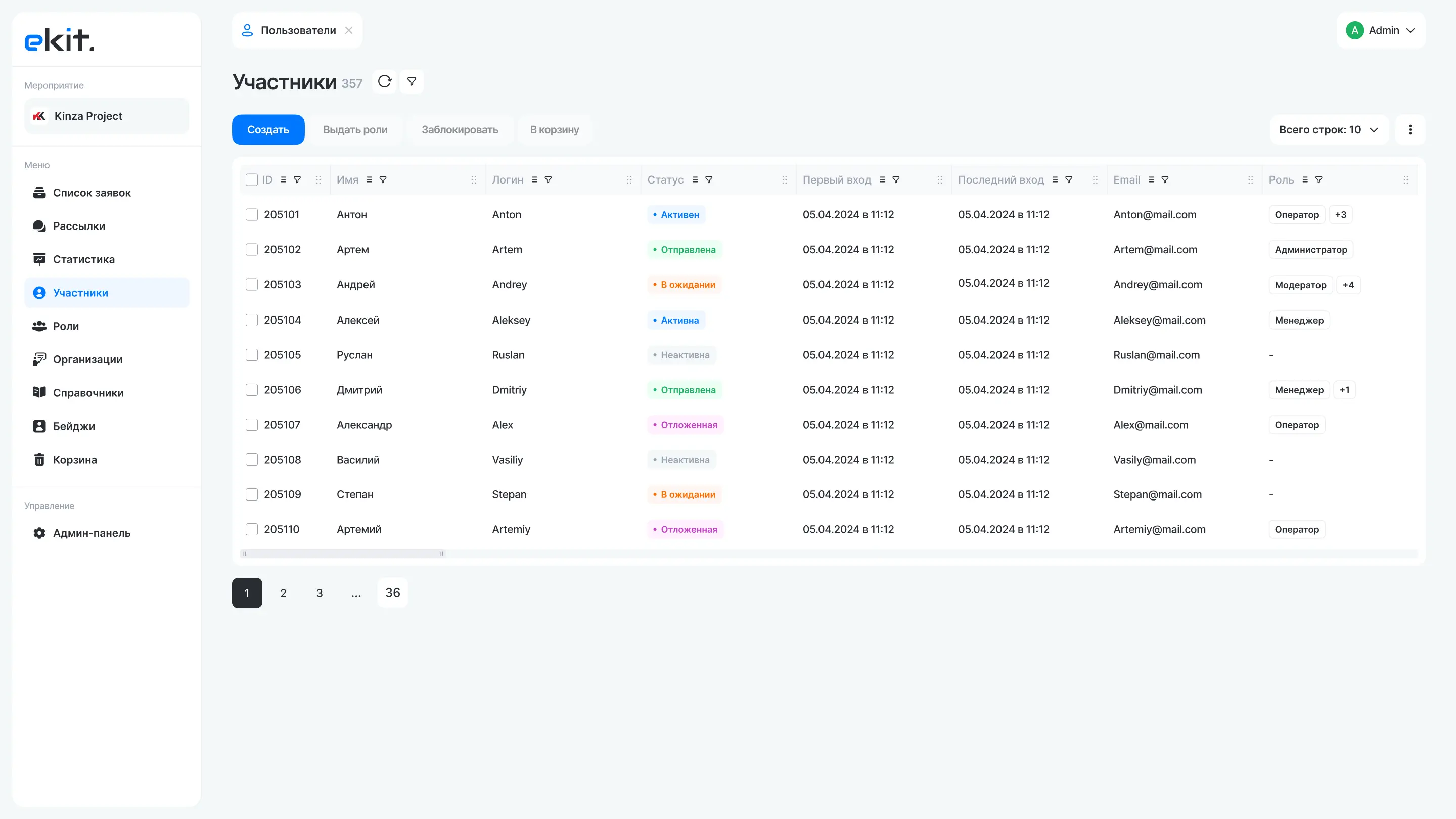The image size is (1456, 819).
Task: Open Корзина in the sidebar
Action: click(107, 460)
